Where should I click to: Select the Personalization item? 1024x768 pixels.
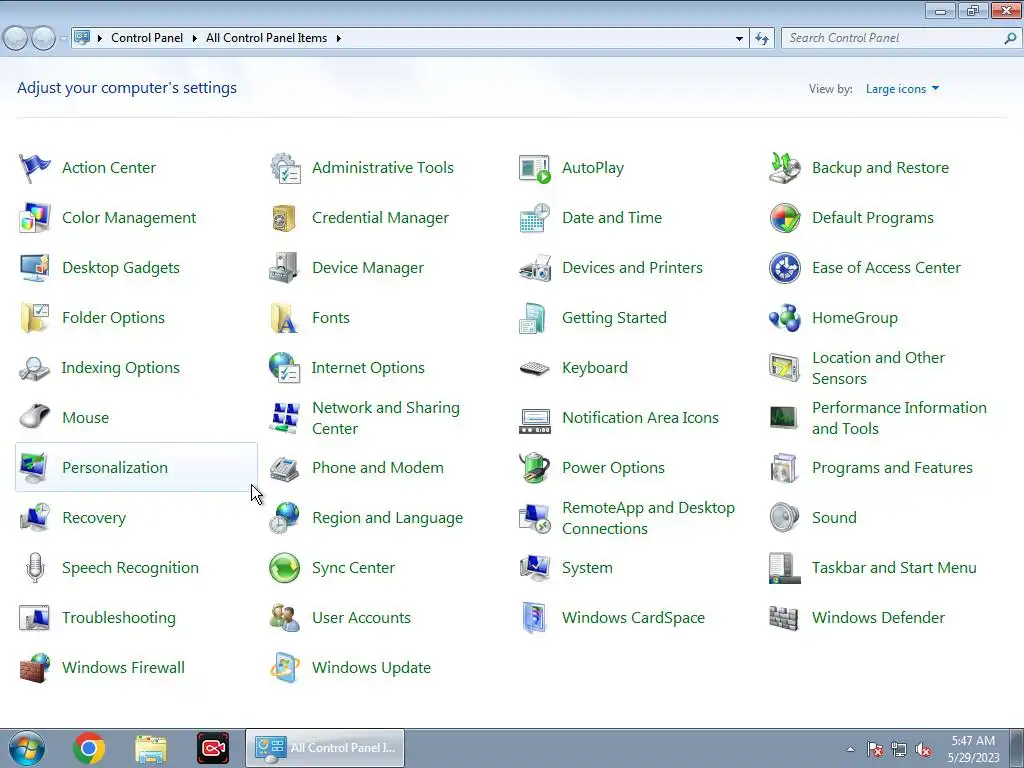point(136,467)
